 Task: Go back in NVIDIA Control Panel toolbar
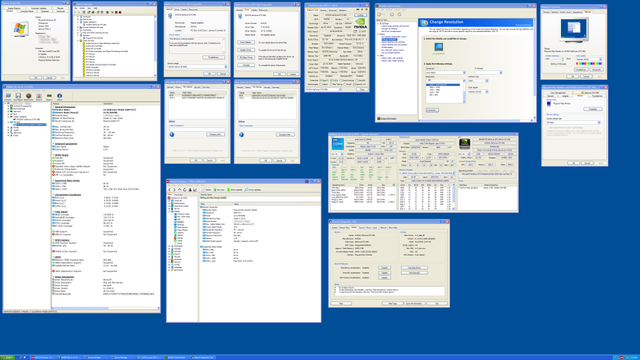tap(379, 14)
